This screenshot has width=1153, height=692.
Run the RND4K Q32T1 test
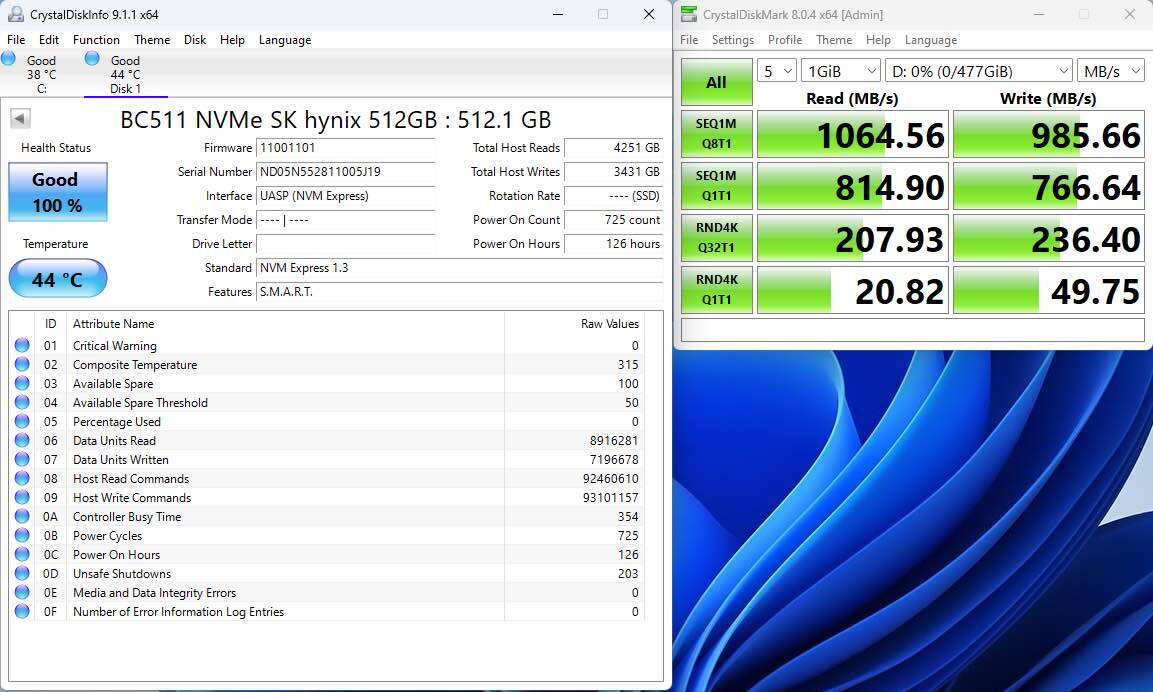[x=716, y=238]
